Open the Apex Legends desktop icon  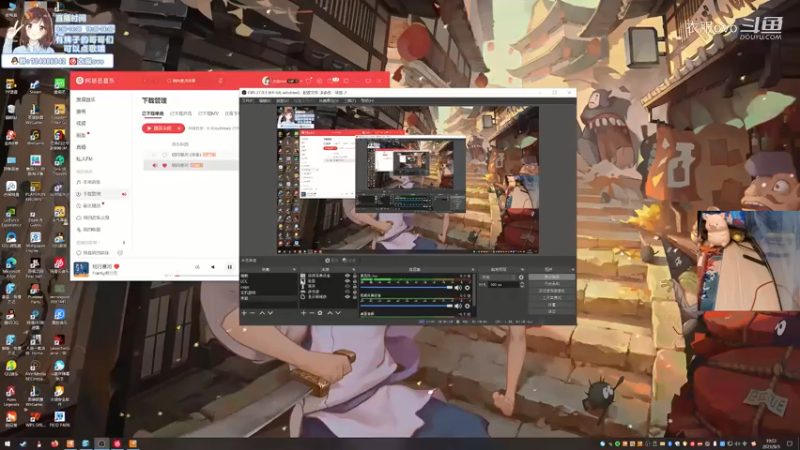tap(11, 395)
